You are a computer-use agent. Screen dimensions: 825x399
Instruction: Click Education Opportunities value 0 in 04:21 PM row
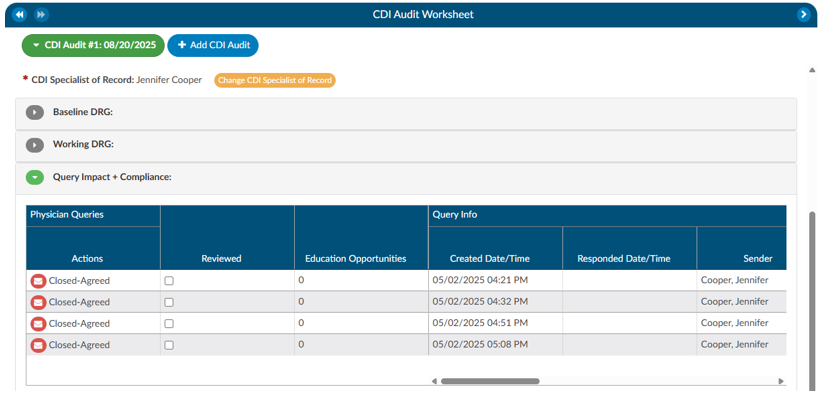click(x=301, y=280)
